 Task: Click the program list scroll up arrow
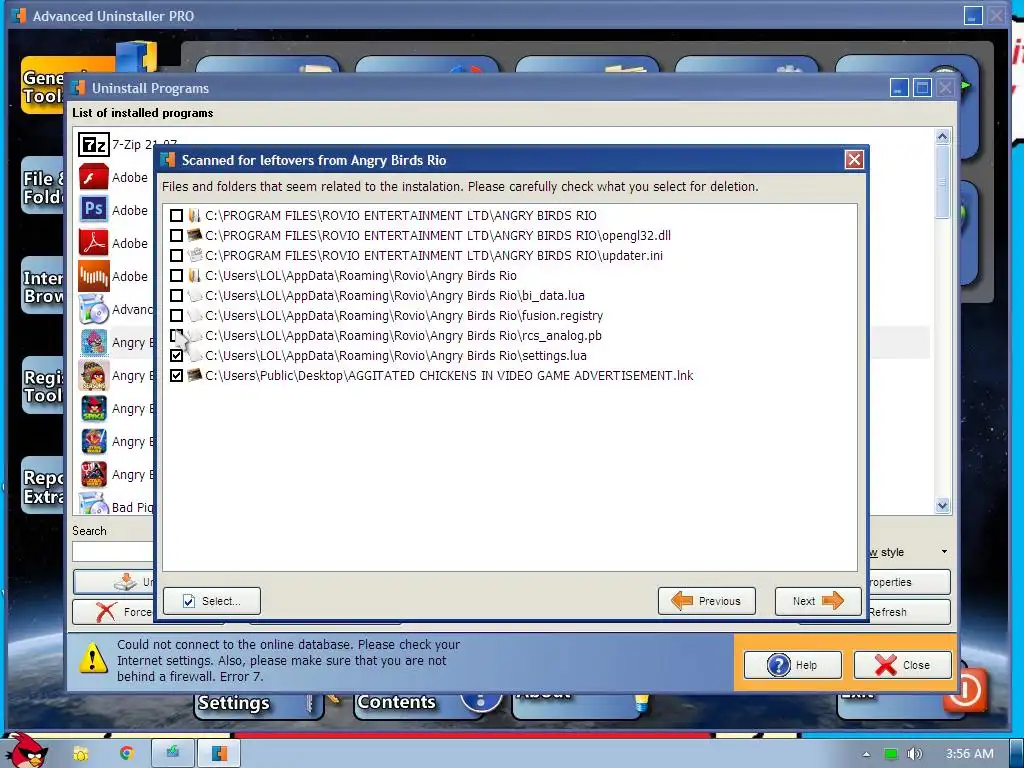click(x=942, y=136)
